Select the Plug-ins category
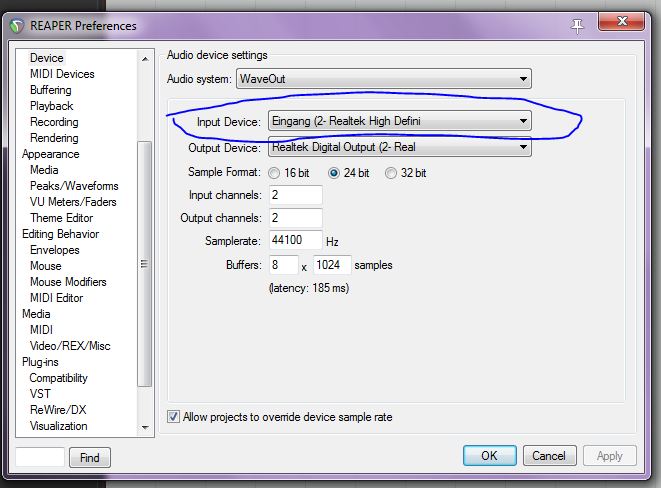The width and height of the screenshot is (661, 488). click(40, 362)
